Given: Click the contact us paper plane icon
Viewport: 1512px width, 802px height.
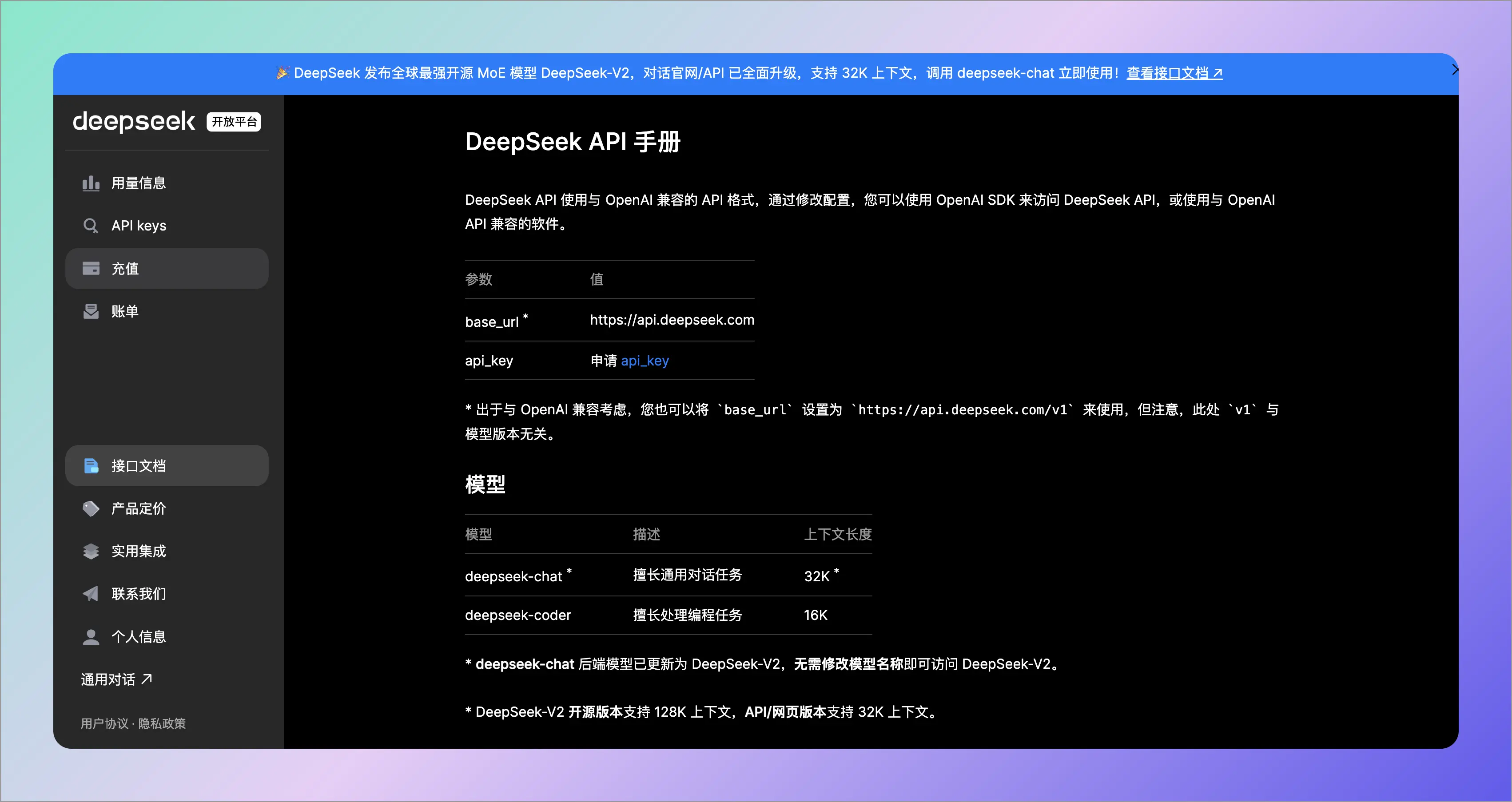Looking at the screenshot, I should [91, 594].
